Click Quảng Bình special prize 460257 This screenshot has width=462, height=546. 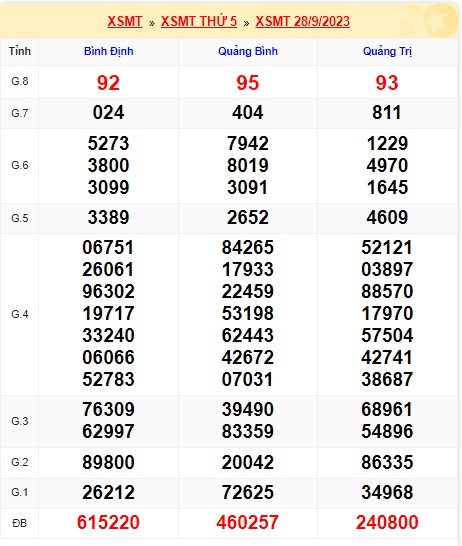248,522
